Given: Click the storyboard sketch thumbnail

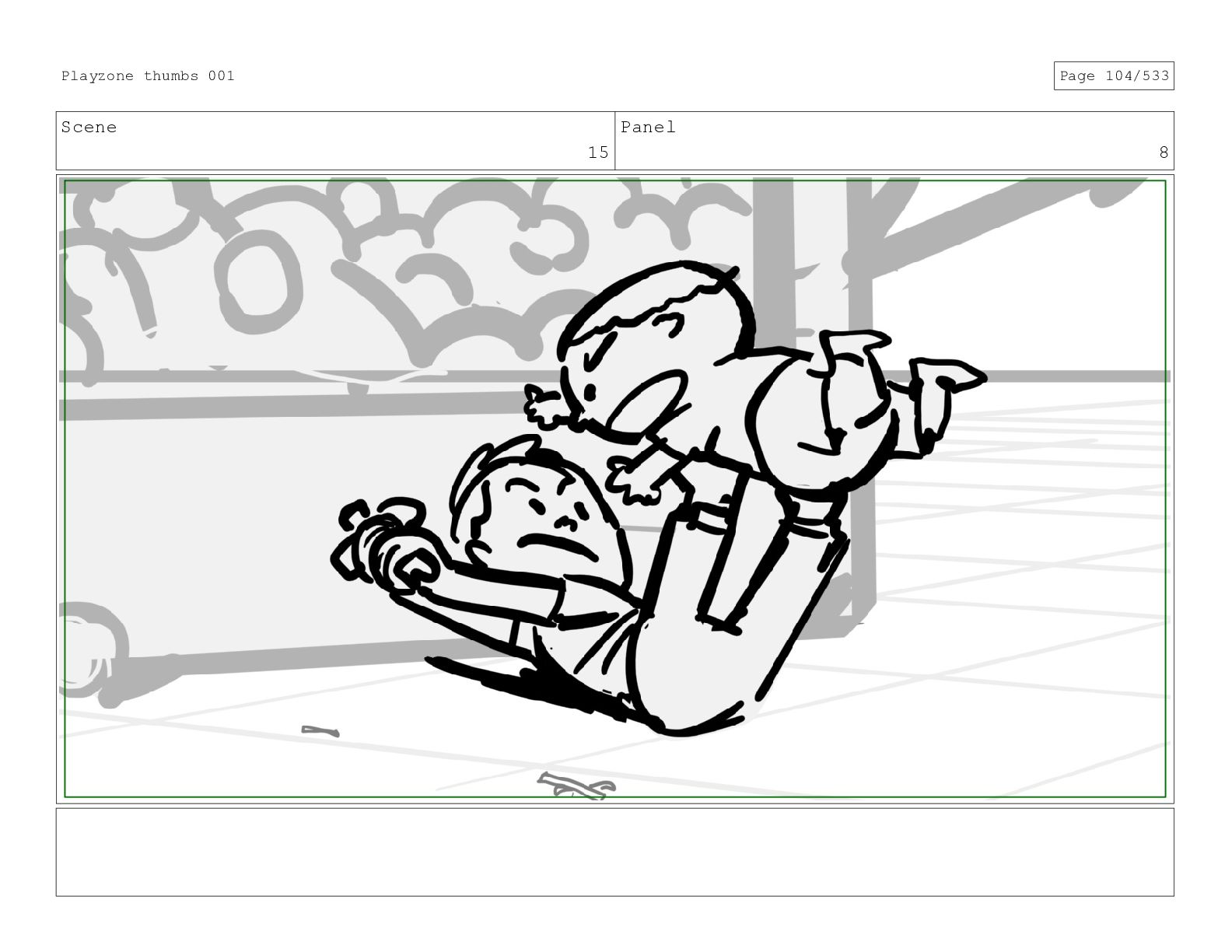Looking at the screenshot, I should pyautogui.click(x=614, y=489).
